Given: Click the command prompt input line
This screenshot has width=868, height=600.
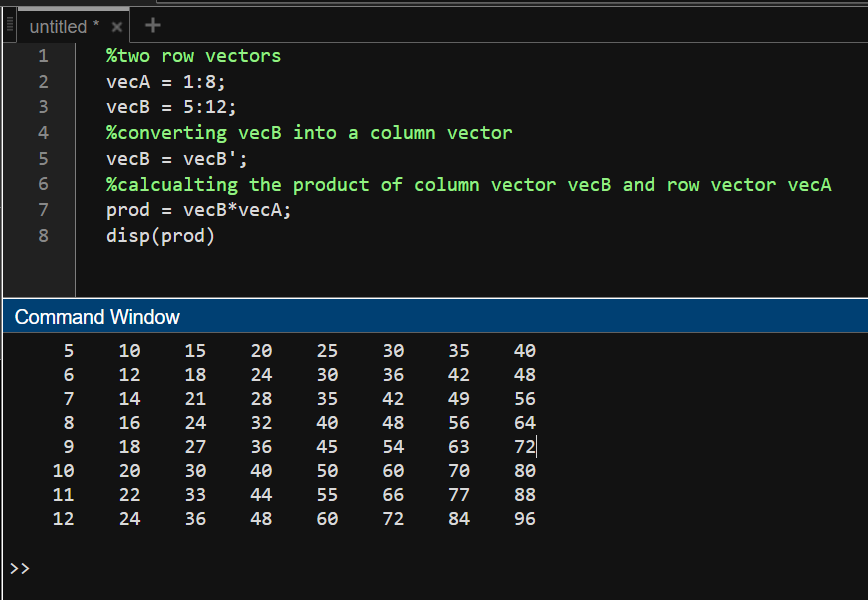Looking at the screenshot, I should pos(300,568).
